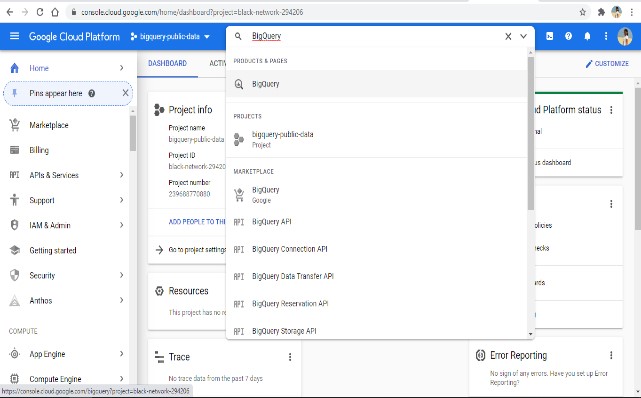641x398 pixels.
Task: Expand Security submenu arrow
Action: [121, 275]
